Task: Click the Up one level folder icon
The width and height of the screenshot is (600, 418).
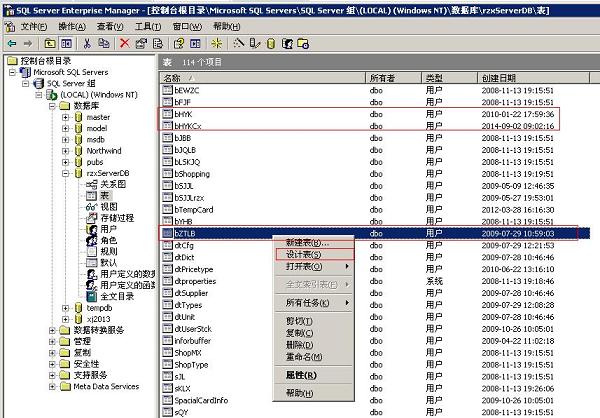Action: (x=48, y=44)
